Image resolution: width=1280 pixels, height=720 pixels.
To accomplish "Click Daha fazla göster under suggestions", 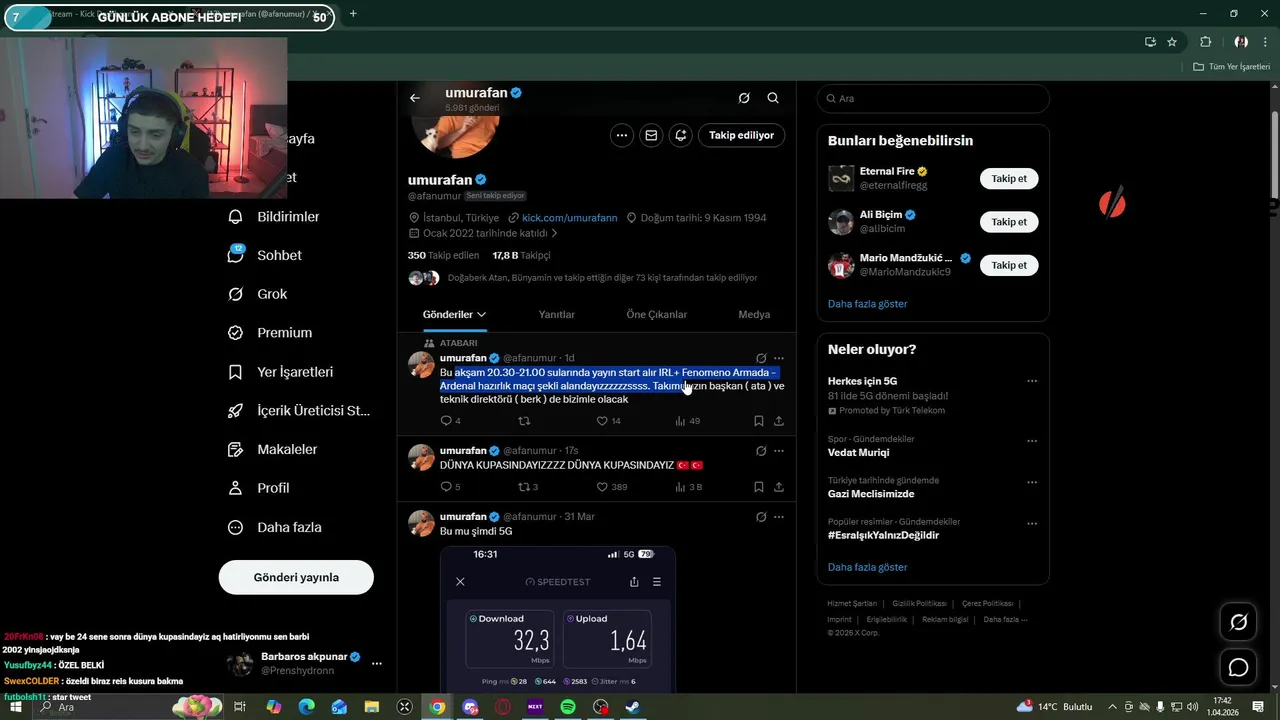I will coord(867,304).
